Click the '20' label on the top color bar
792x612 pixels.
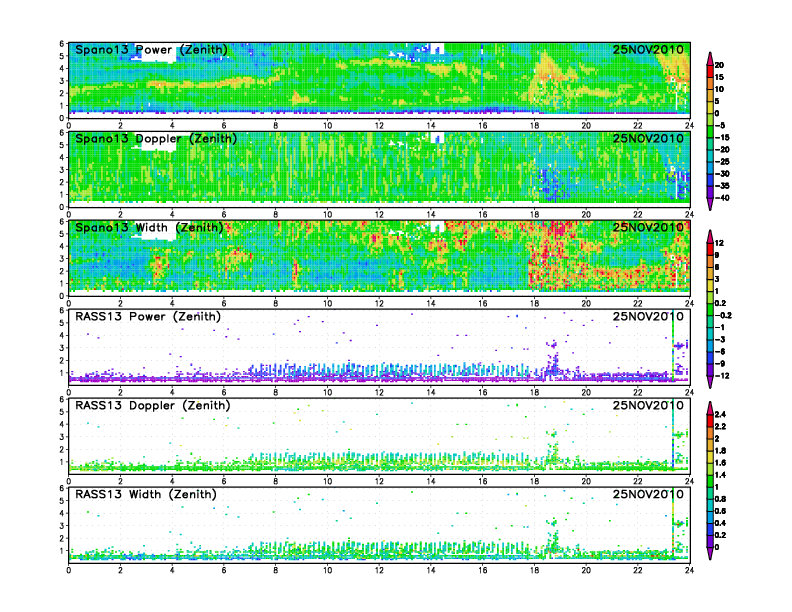(x=719, y=65)
